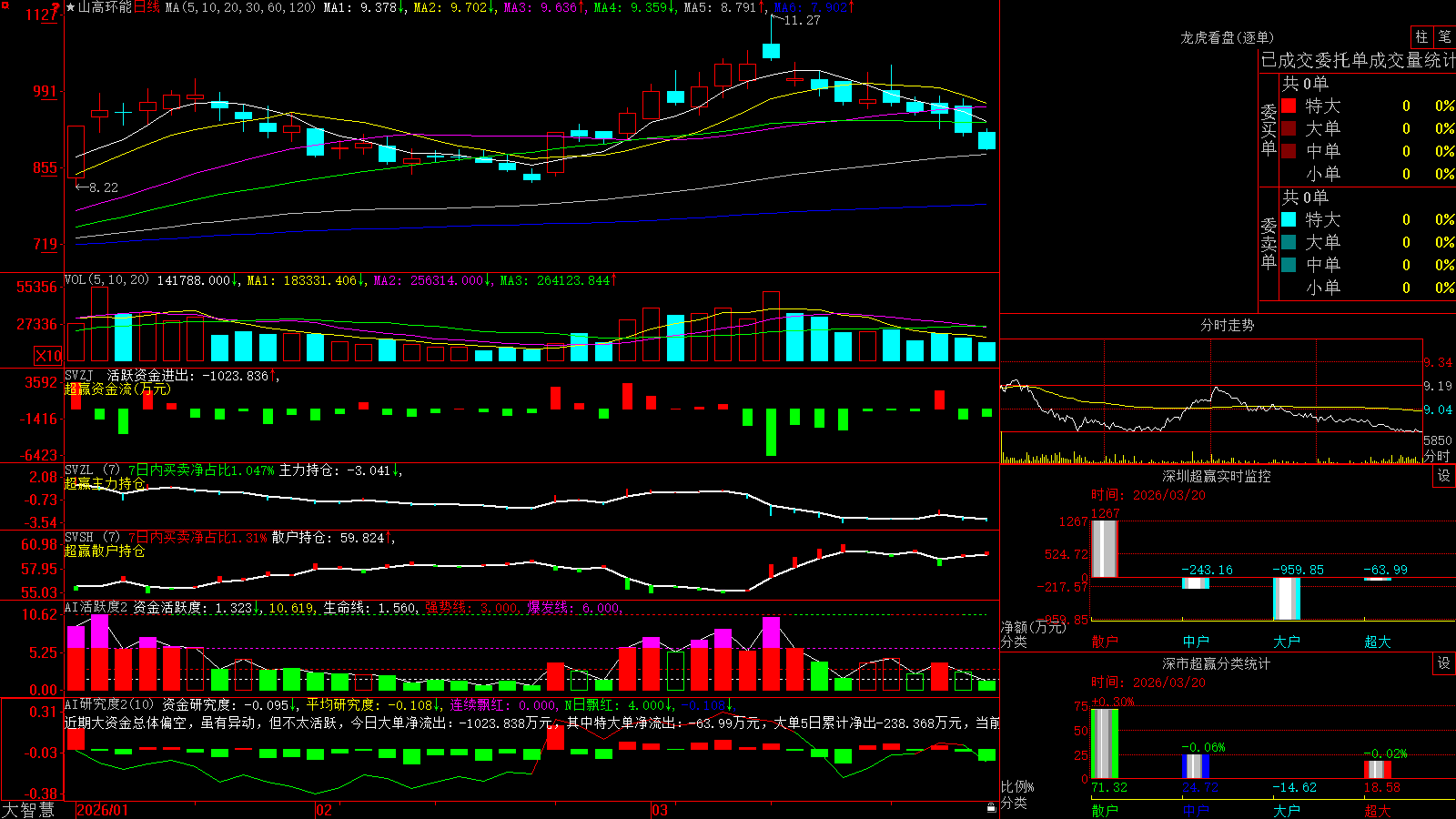Click the green 散户 71.32 ratio bar
The image size is (1456, 819).
(1105, 743)
